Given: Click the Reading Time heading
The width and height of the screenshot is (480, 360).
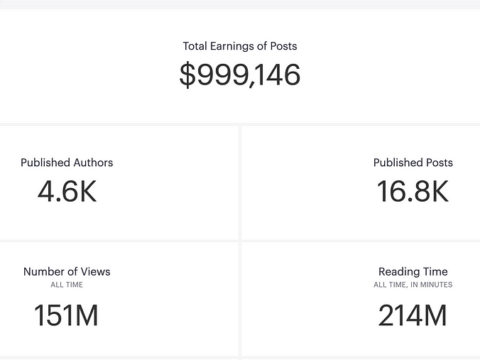Looking at the screenshot, I should tap(413, 272).
